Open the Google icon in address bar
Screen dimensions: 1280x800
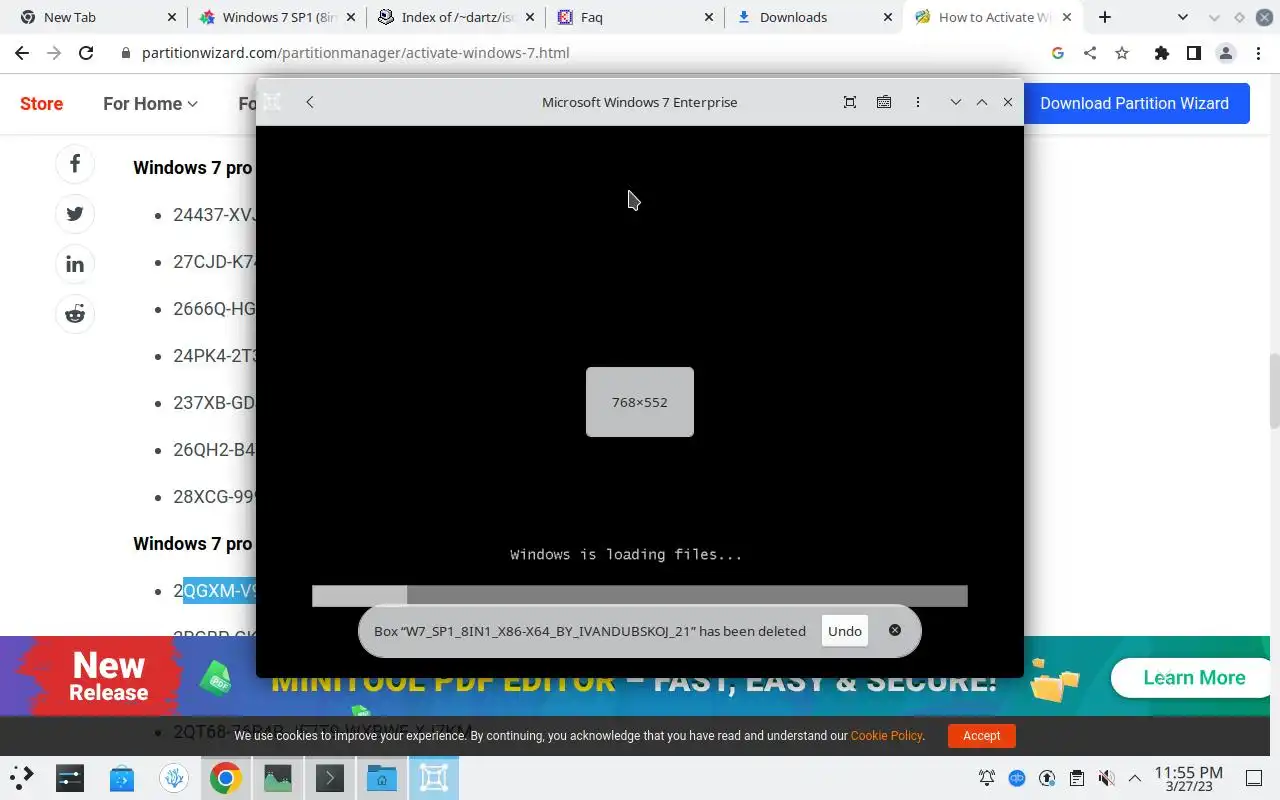click(x=1058, y=53)
